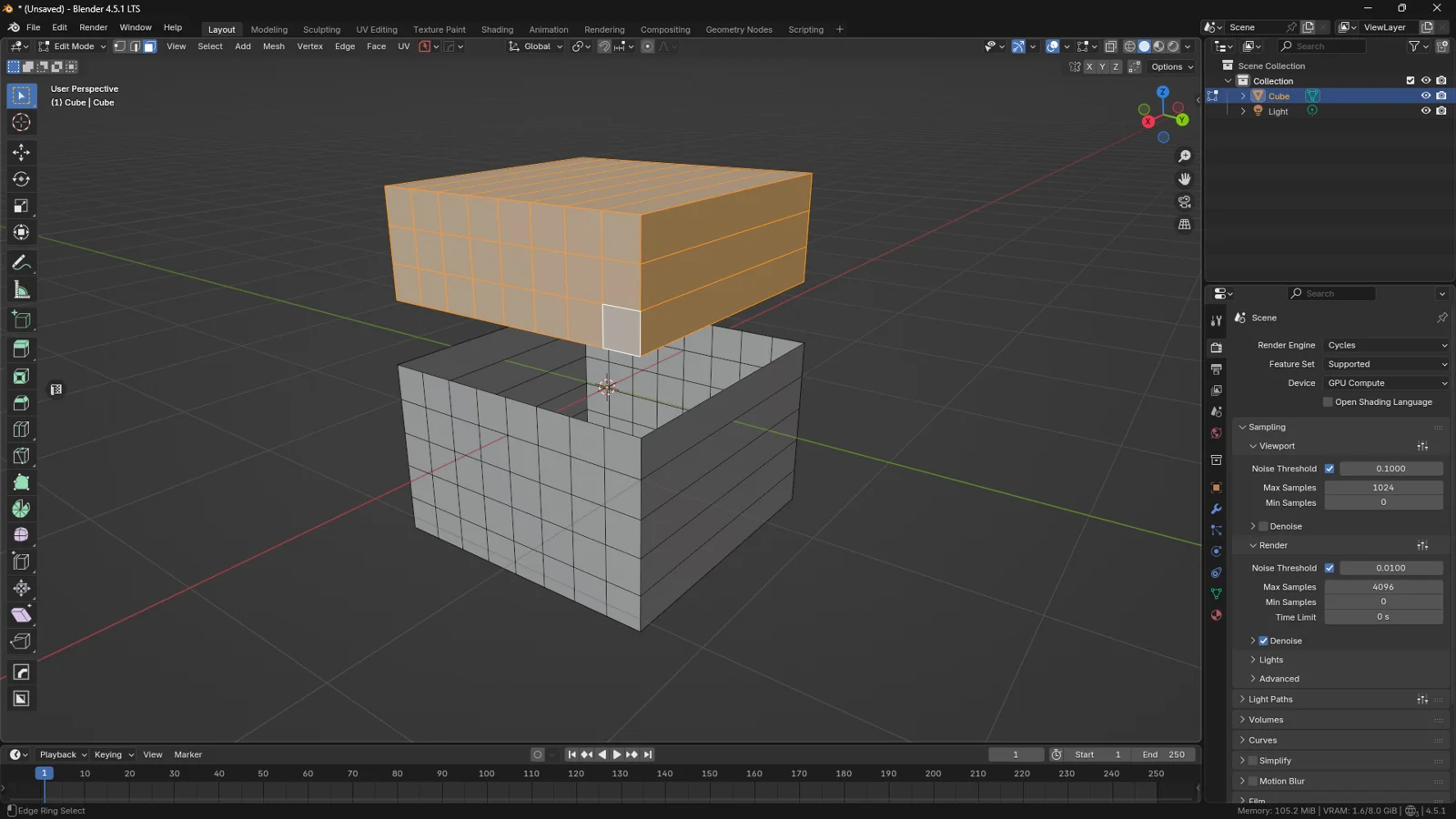Activate the Rotate tool
Image resolution: width=1456 pixels, height=819 pixels.
pos(21,179)
